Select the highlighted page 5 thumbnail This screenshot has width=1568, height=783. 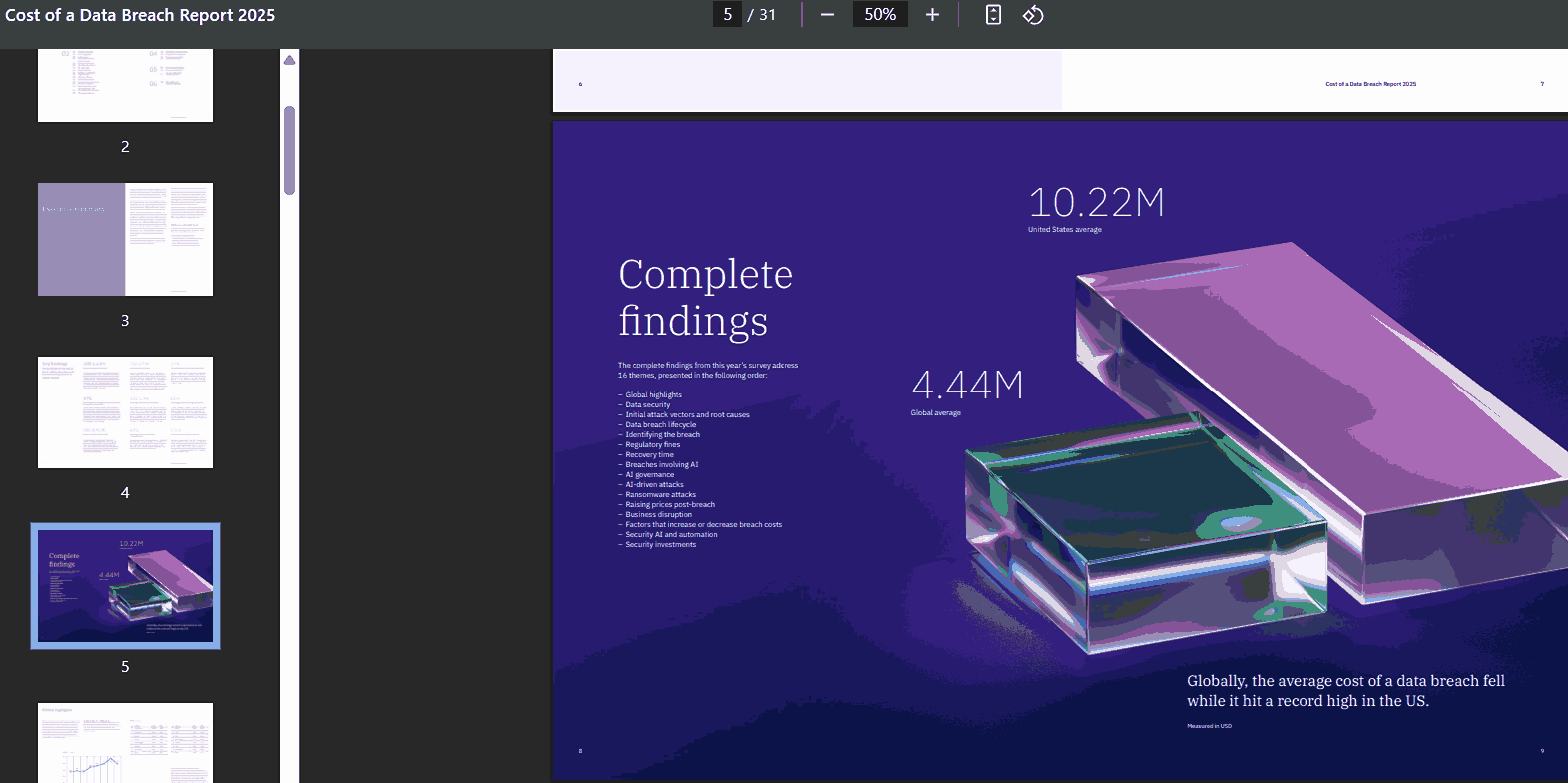125,586
